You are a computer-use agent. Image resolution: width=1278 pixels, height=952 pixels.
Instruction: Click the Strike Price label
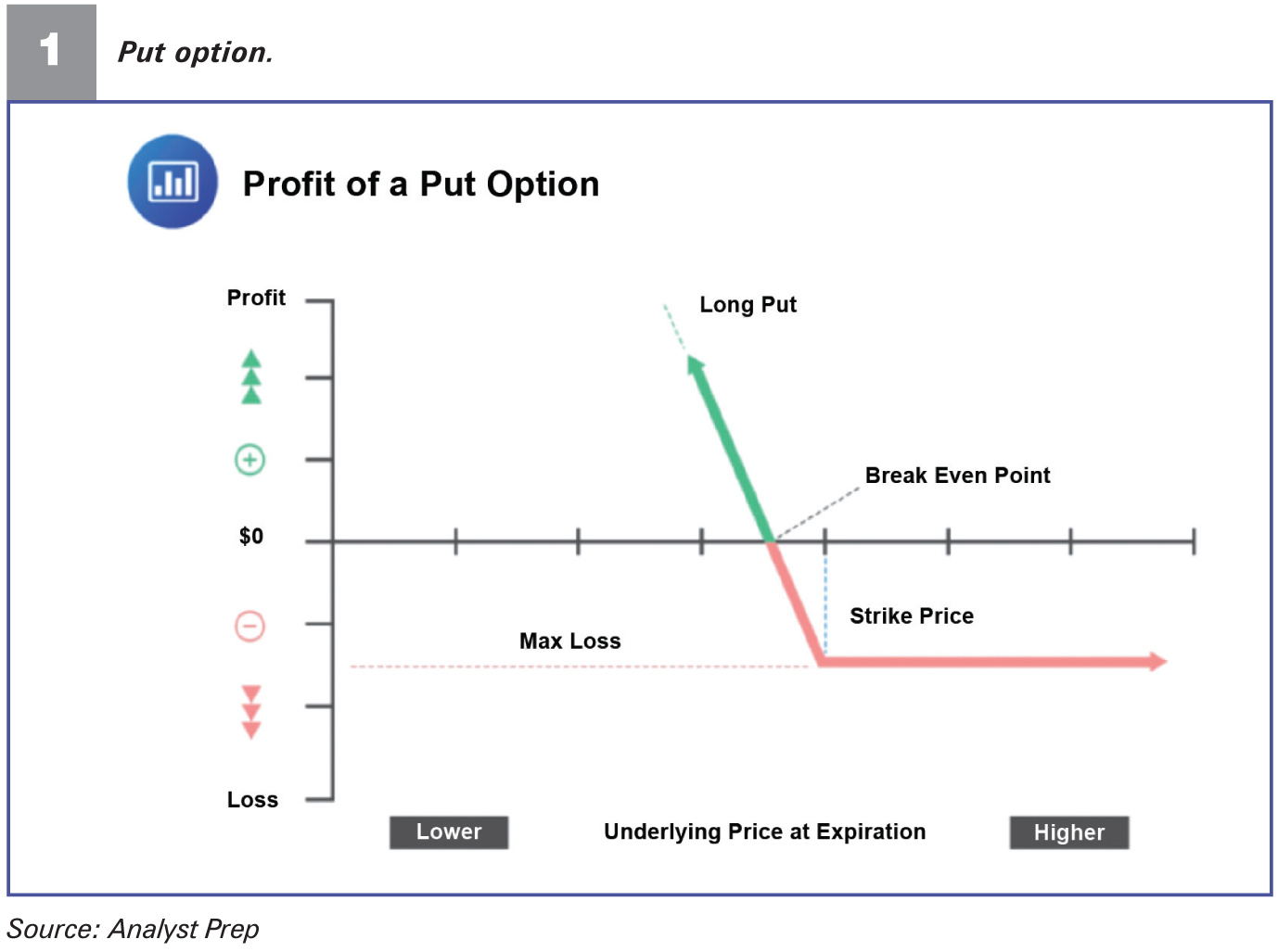point(912,616)
